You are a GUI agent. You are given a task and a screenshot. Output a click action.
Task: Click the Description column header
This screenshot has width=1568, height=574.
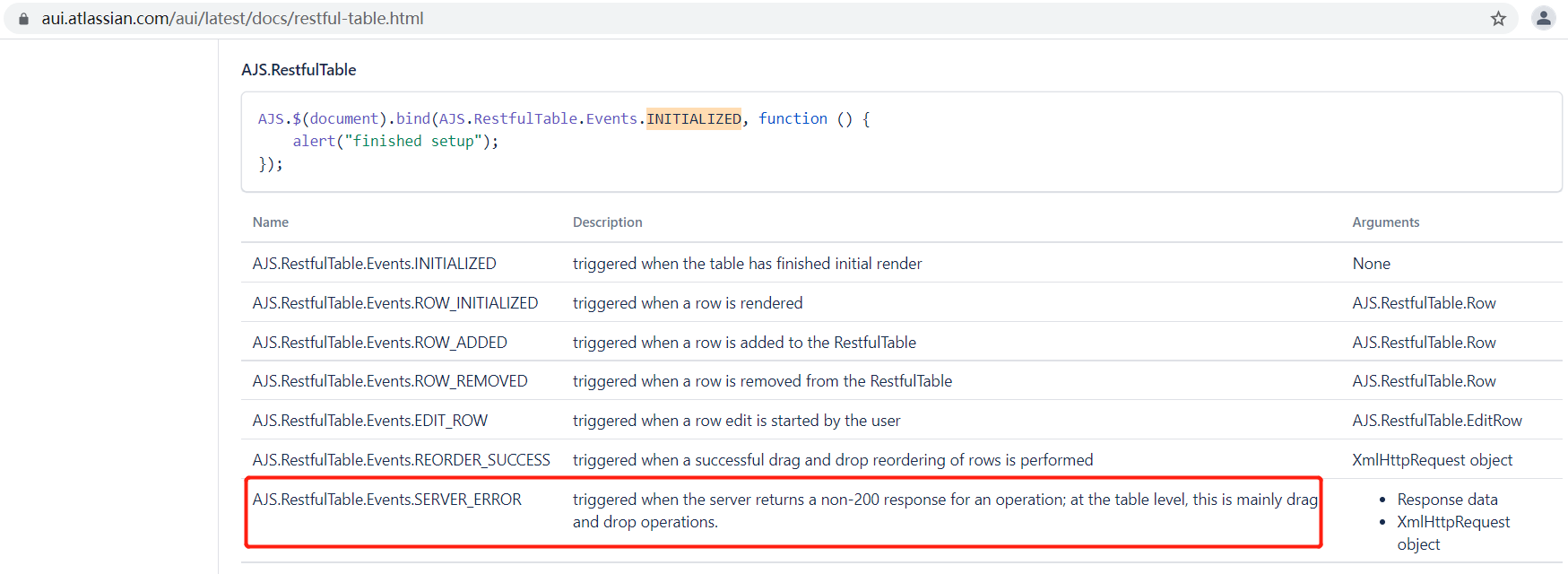pyautogui.click(x=608, y=222)
